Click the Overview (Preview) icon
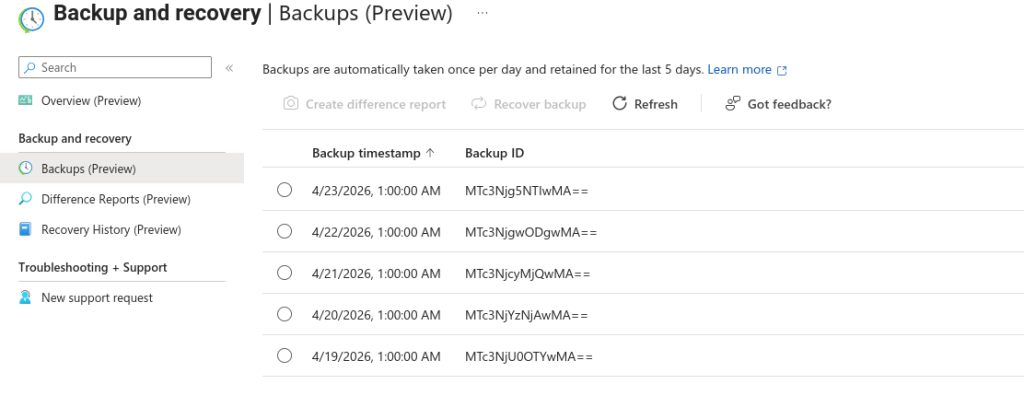The image size is (1024, 419). pyautogui.click(x=25, y=101)
